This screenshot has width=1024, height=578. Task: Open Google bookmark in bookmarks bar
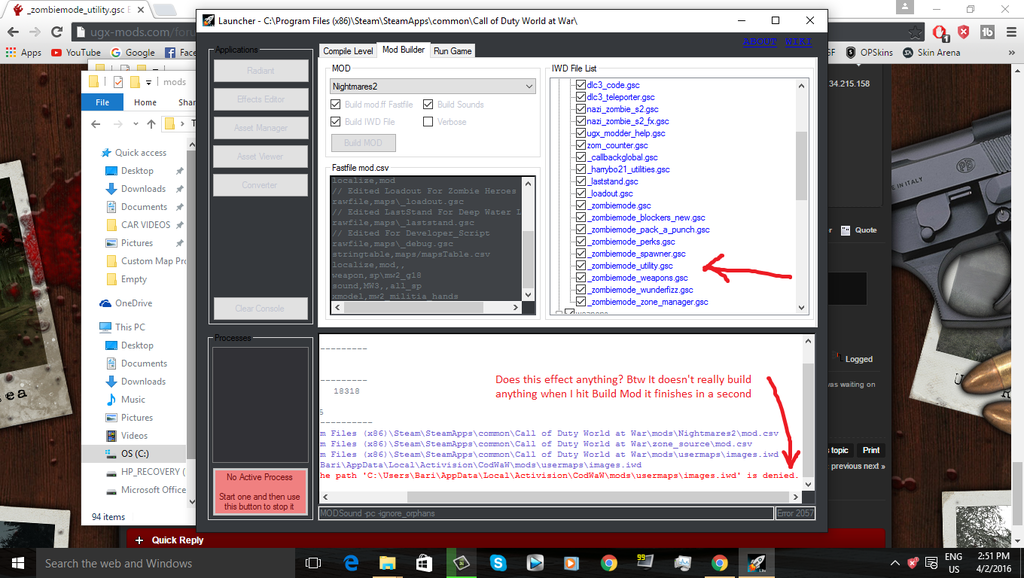coord(133,52)
